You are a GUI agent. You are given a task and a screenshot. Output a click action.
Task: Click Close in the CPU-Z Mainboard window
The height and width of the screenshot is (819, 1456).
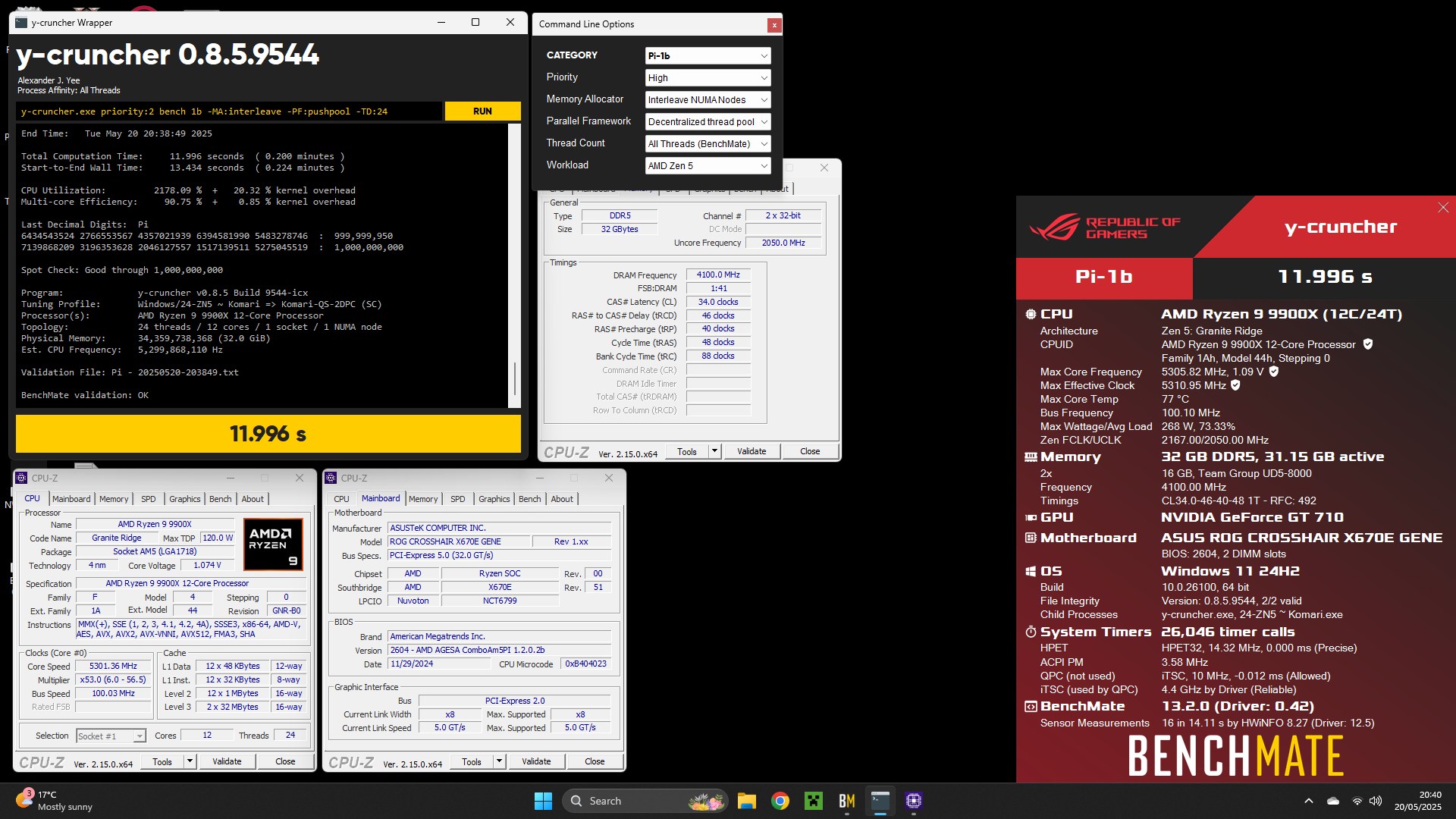point(595,761)
